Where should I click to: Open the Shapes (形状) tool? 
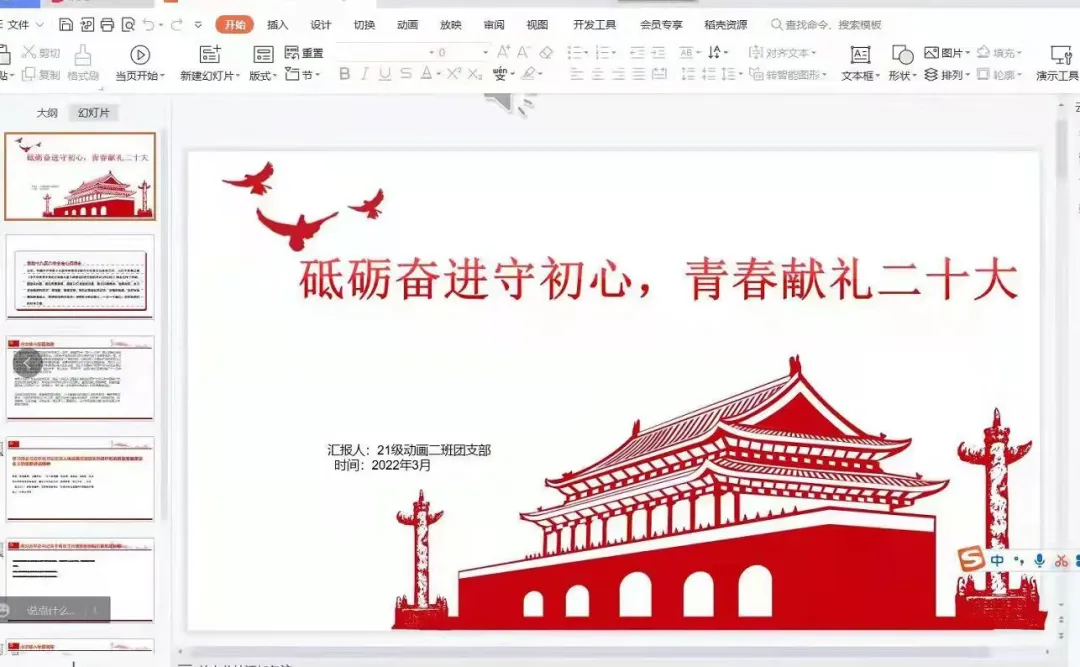(901, 55)
